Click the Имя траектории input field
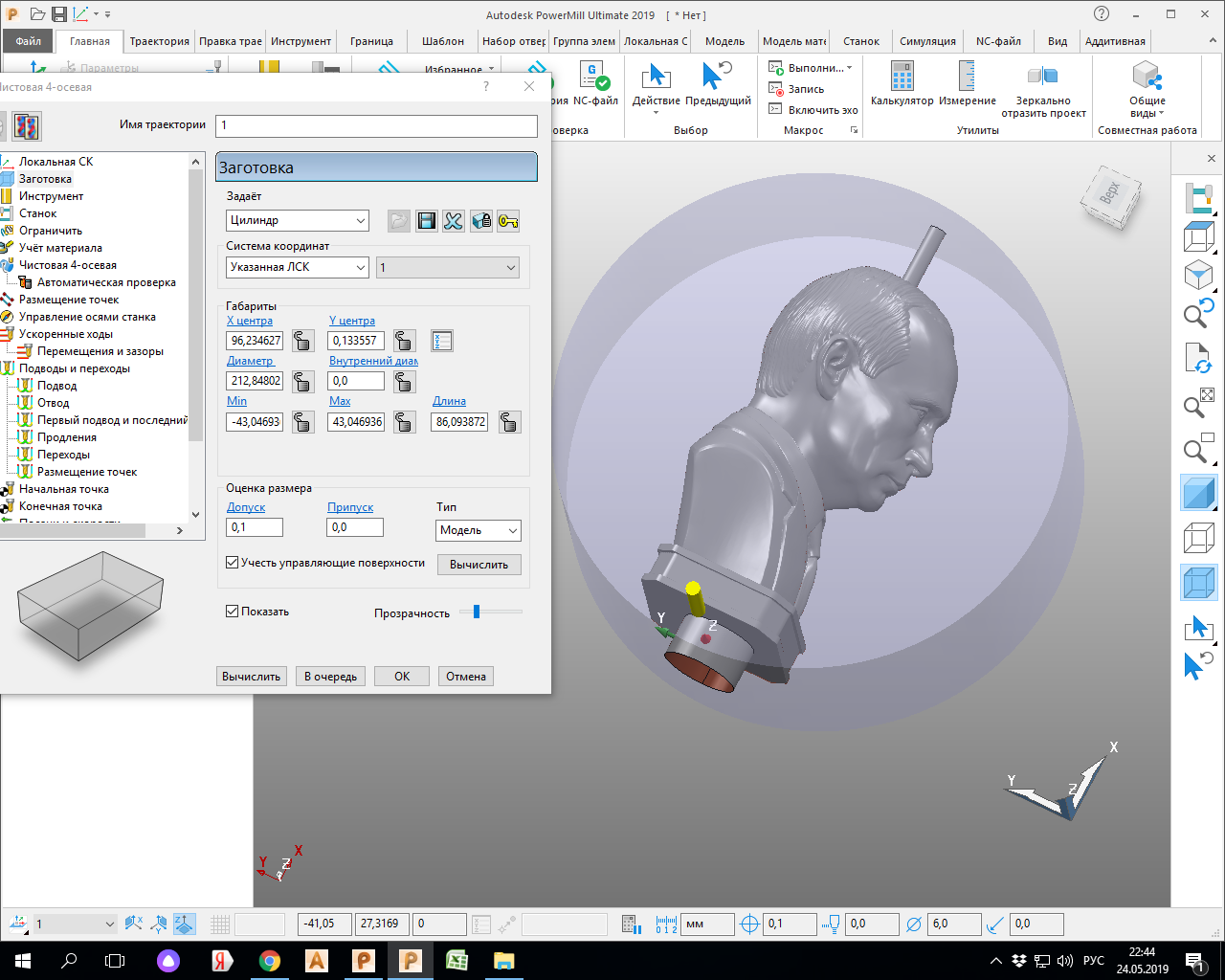1225x980 pixels. [x=376, y=125]
